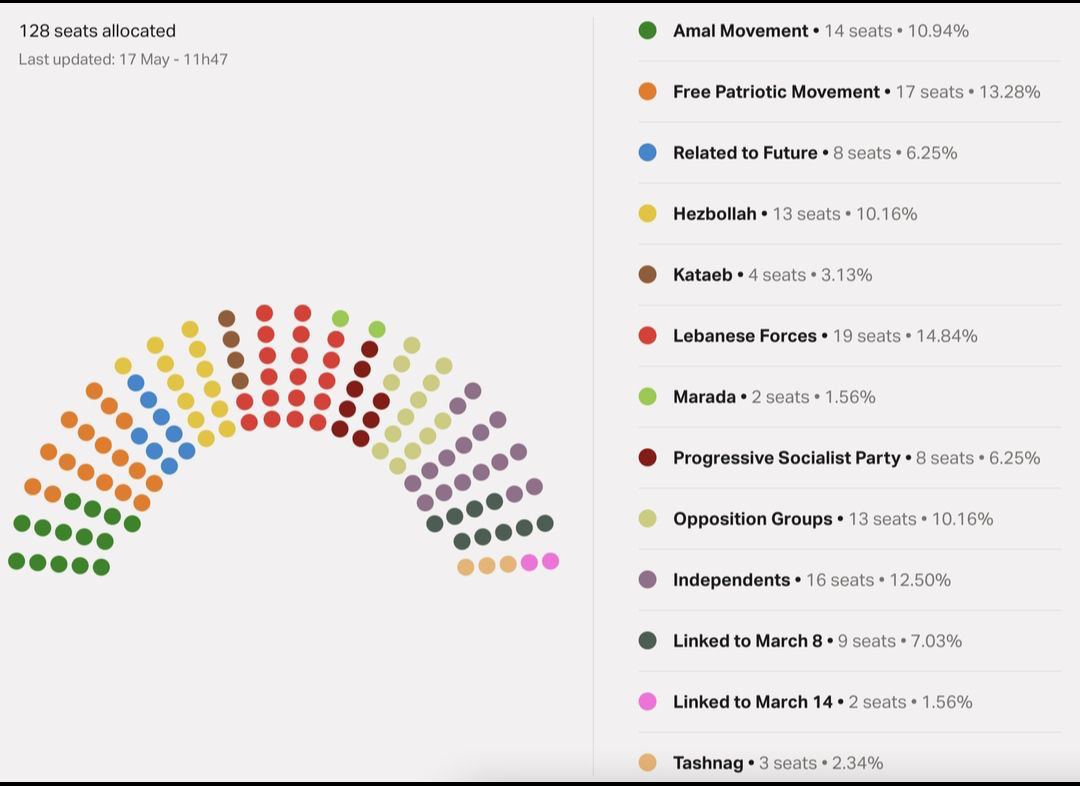Click the 128 seats allocated heading

pyautogui.click(x=97, y=31)
